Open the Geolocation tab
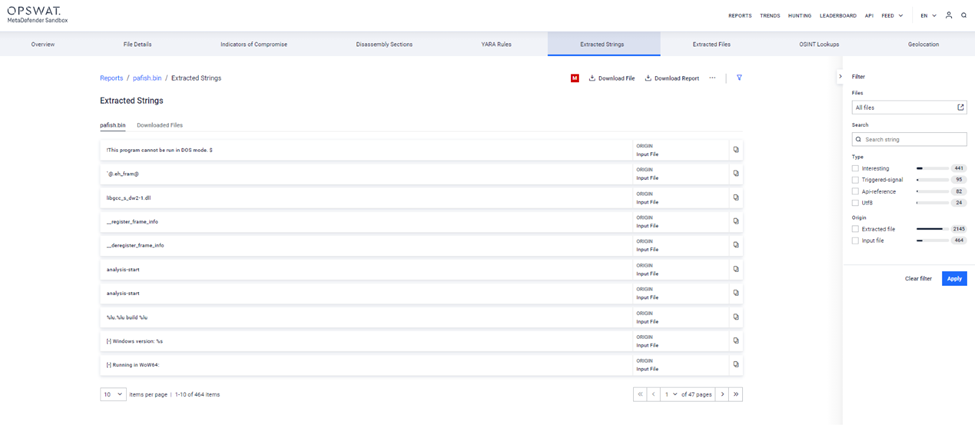Viewport: 975px width, 429px height. point(923,45)
